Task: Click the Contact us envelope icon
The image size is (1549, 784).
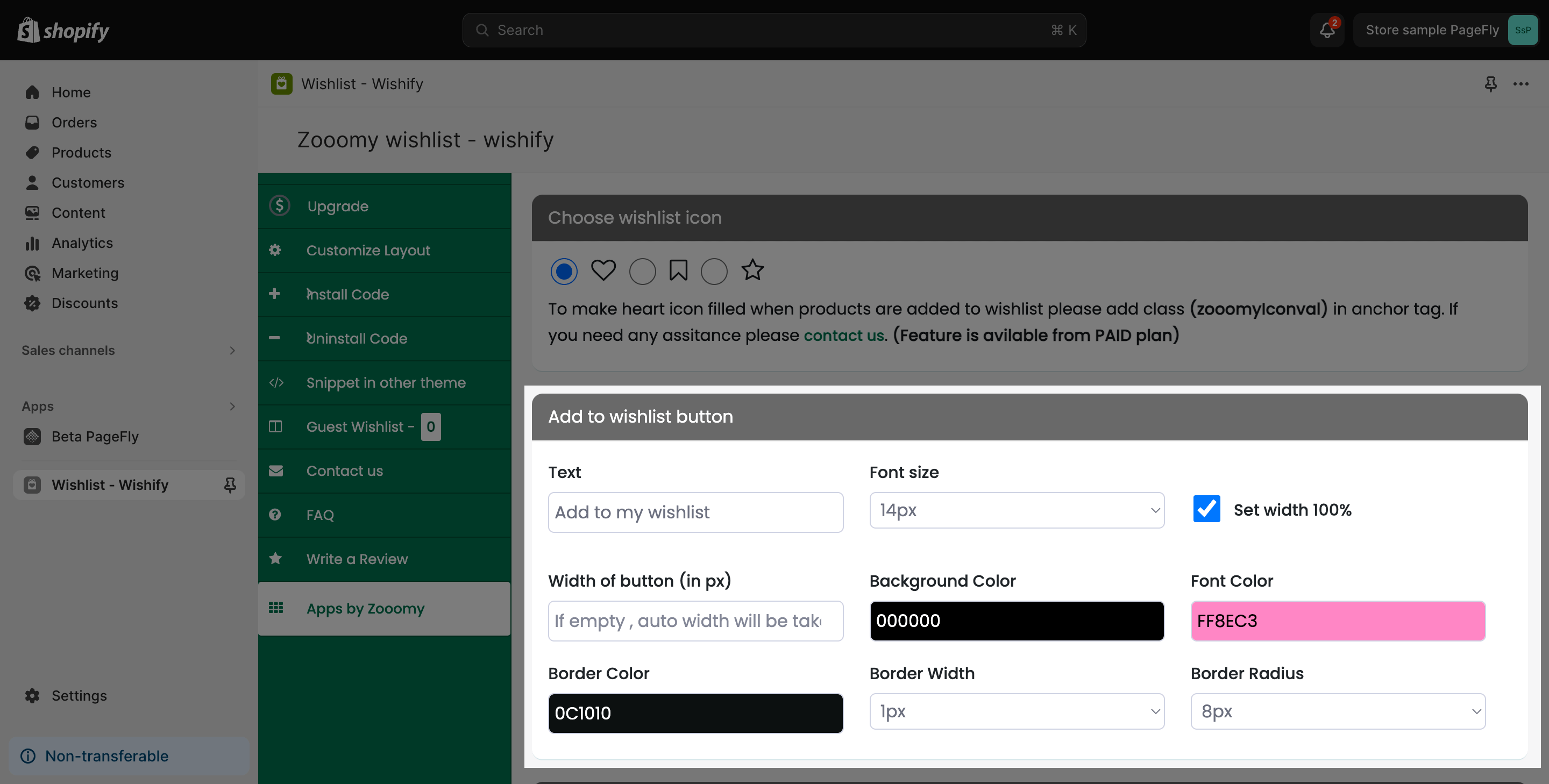Action: [276, 471]
